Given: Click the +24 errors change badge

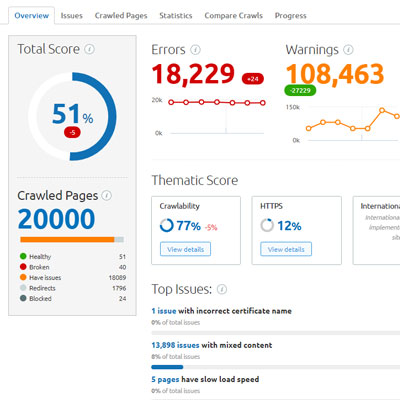Looking at the screenshot, I should click(x=253, y=79).
